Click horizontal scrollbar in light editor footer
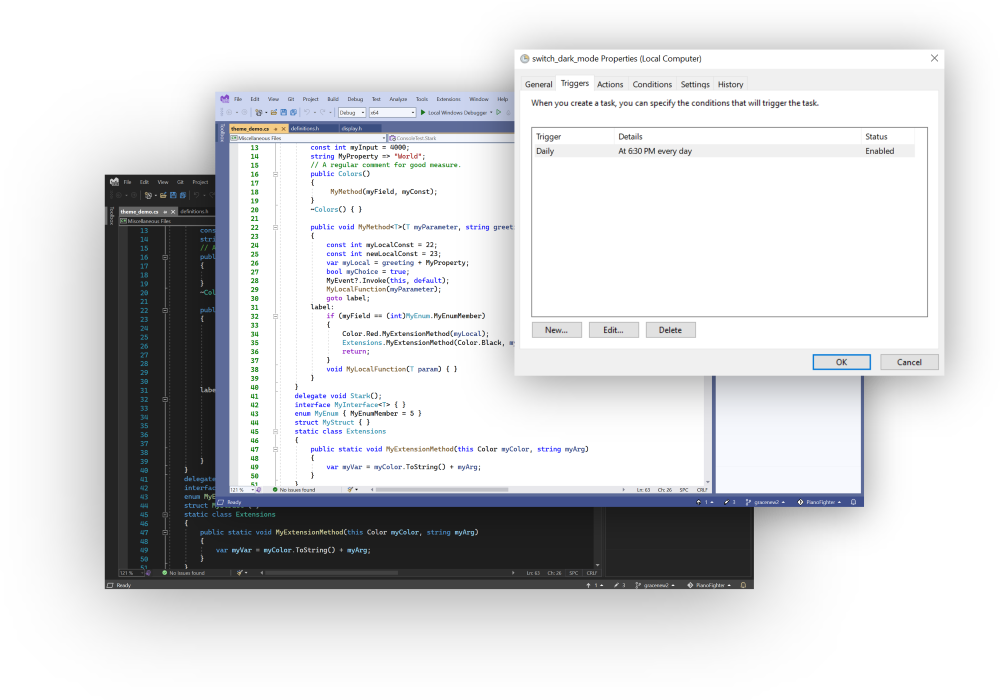This screenshot has height=700, width=1000. (441, 490)
